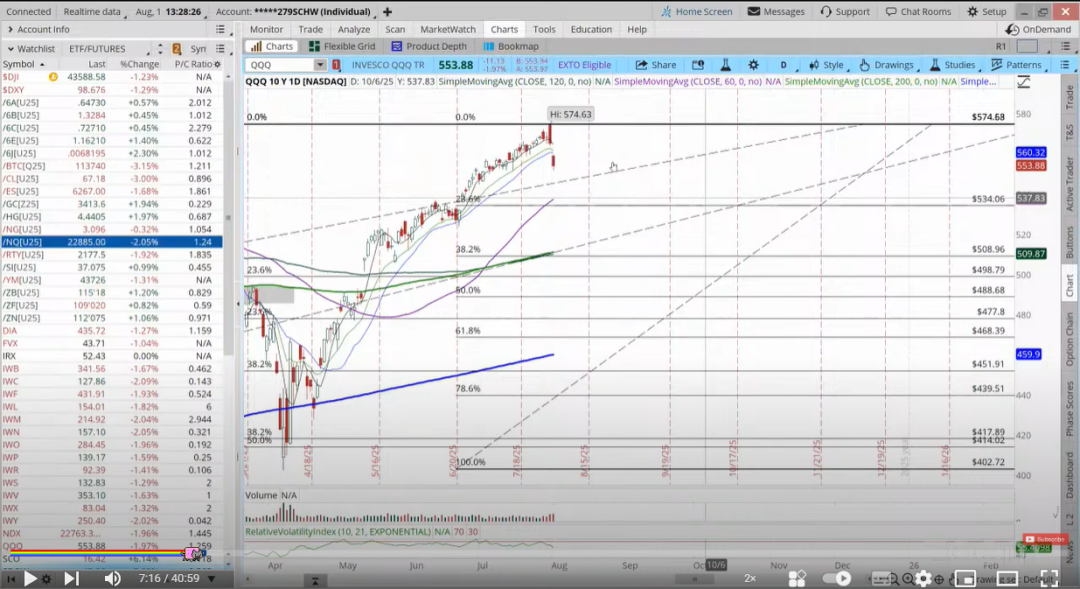
Task: Click the orange symbol-link 2 icon
Action: pos(177,49)
